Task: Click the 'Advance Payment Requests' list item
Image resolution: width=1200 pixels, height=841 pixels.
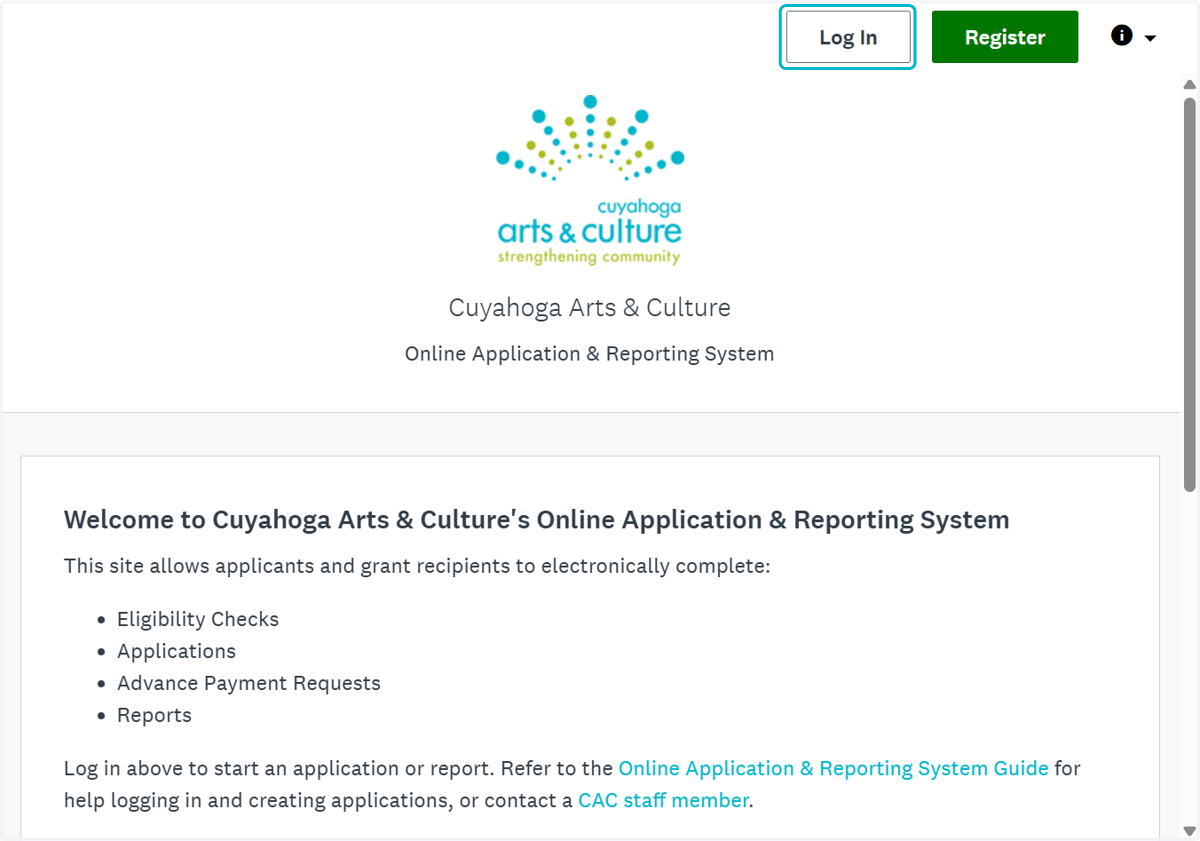Action: (x=249, y=683)
